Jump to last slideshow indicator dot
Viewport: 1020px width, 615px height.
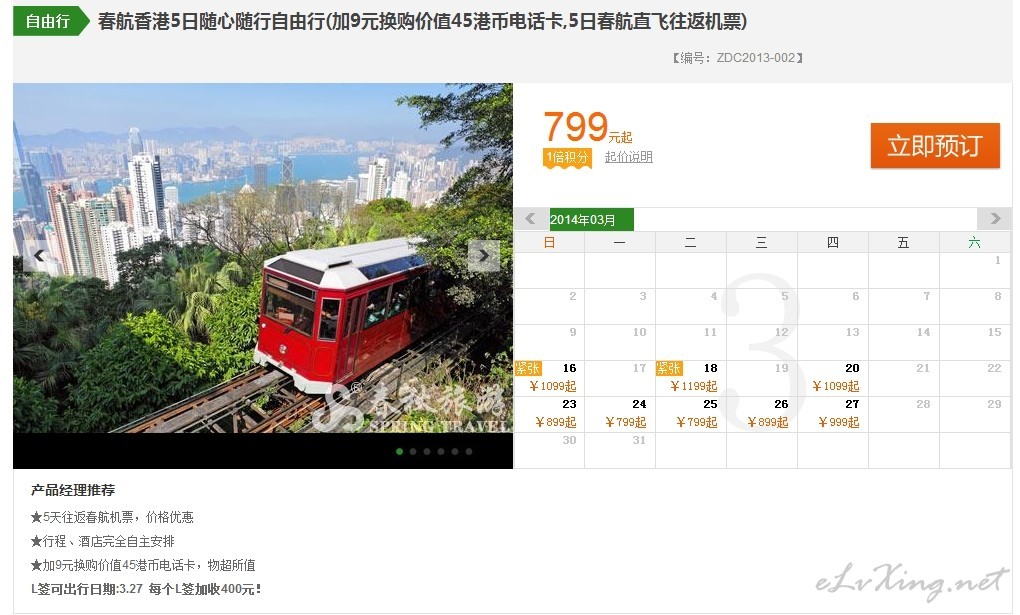click(469, 452)
